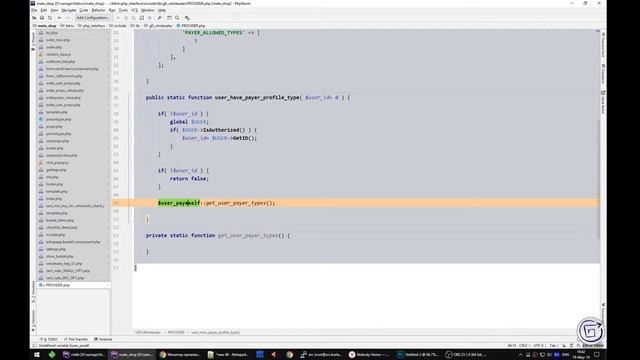Switch to the Photoshop Untitled-2 taskbar app

(x=418, y=355)
